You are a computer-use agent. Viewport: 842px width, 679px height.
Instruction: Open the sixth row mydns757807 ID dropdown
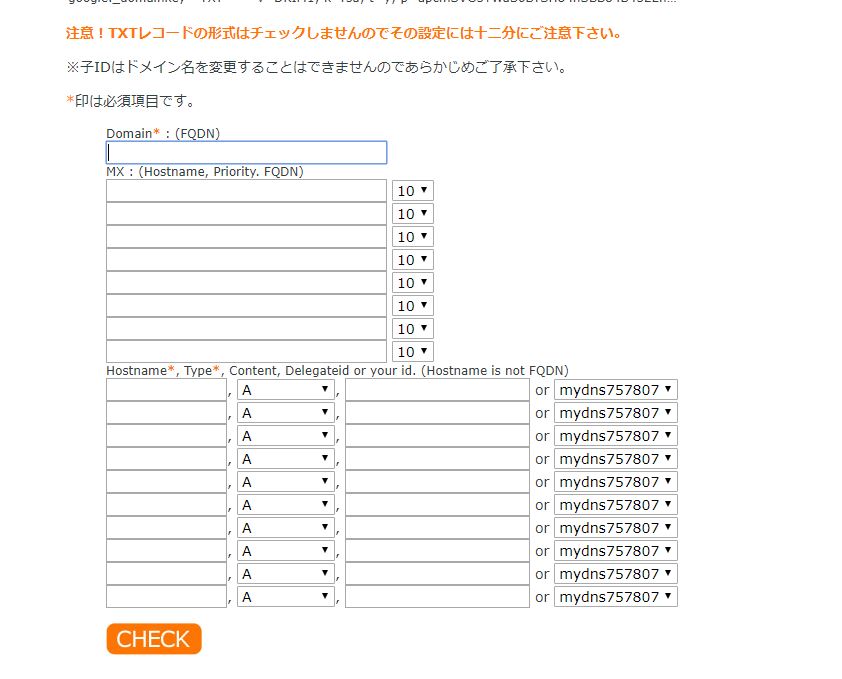coord(615,505)
